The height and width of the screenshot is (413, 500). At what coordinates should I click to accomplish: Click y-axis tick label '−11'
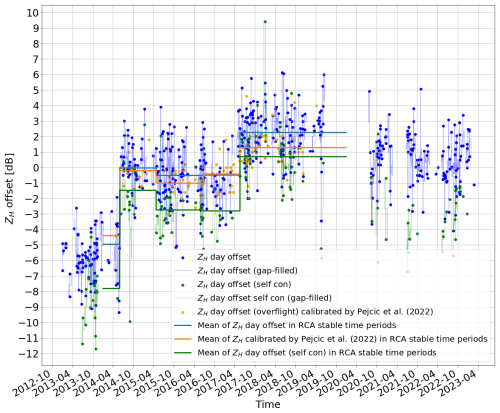[29, 338]
